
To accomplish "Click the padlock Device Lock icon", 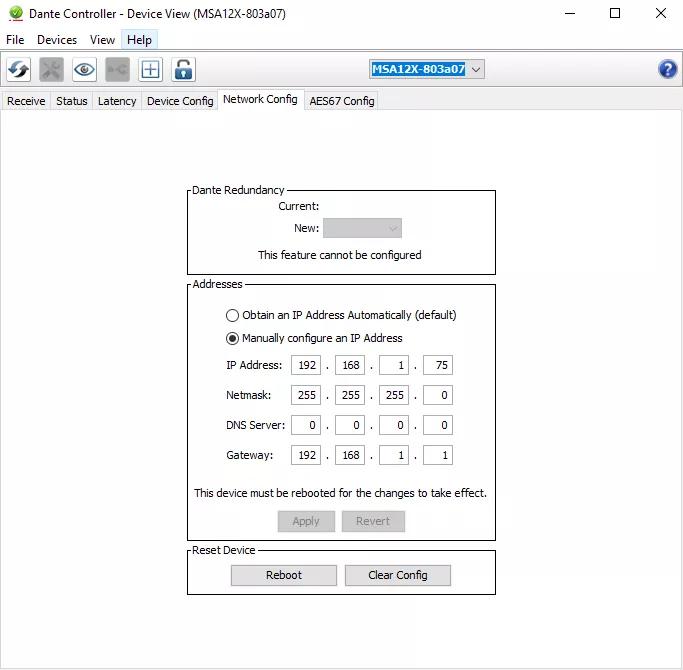I will coord(183,70).
